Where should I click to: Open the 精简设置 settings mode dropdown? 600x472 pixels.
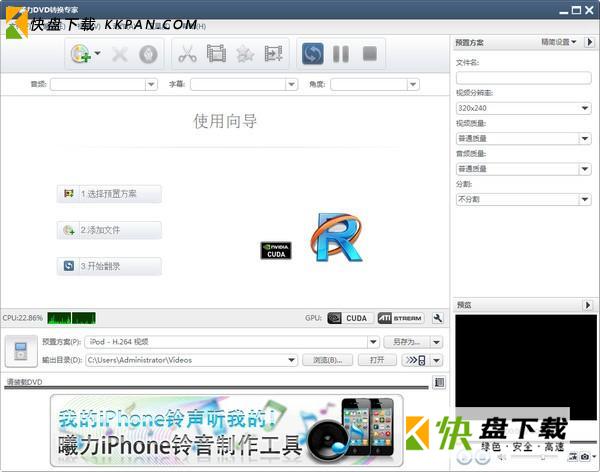(559, 42)
